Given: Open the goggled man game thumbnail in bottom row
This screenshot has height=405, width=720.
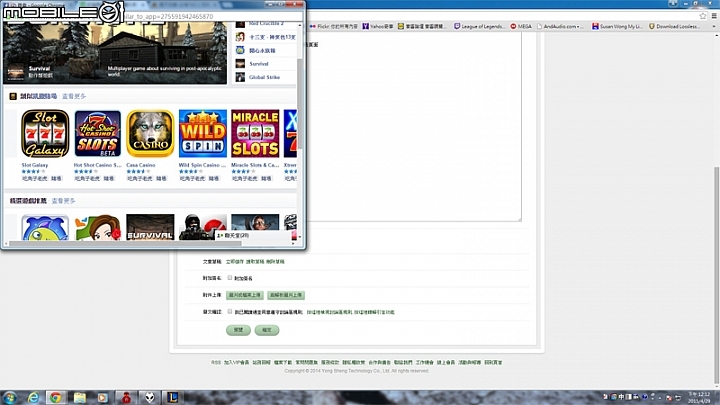Looking at the screenshot, I should [255, 222].
